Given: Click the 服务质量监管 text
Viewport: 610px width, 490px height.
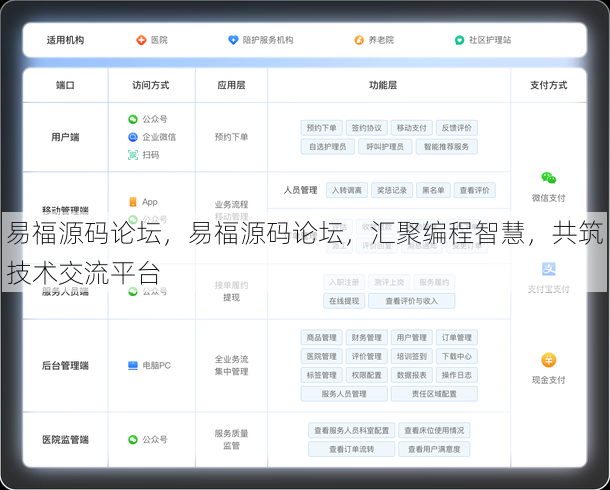Looking at the screenshot, I should [x=231, y=439].
